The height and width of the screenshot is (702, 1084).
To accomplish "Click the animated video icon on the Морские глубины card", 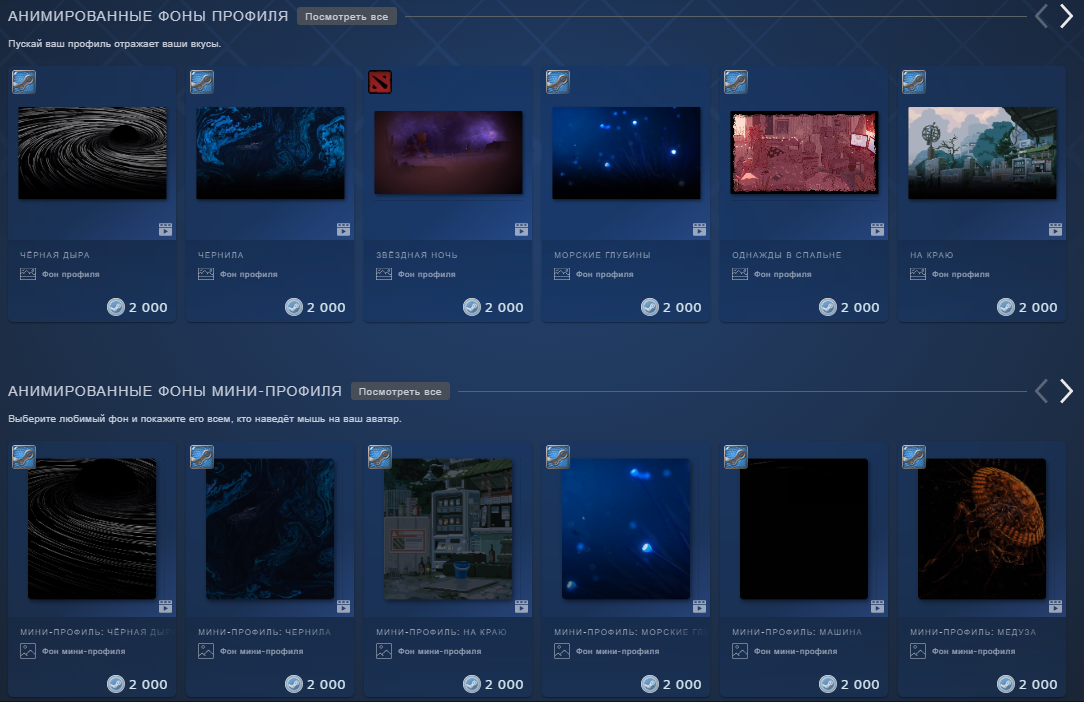I will 700,230.
